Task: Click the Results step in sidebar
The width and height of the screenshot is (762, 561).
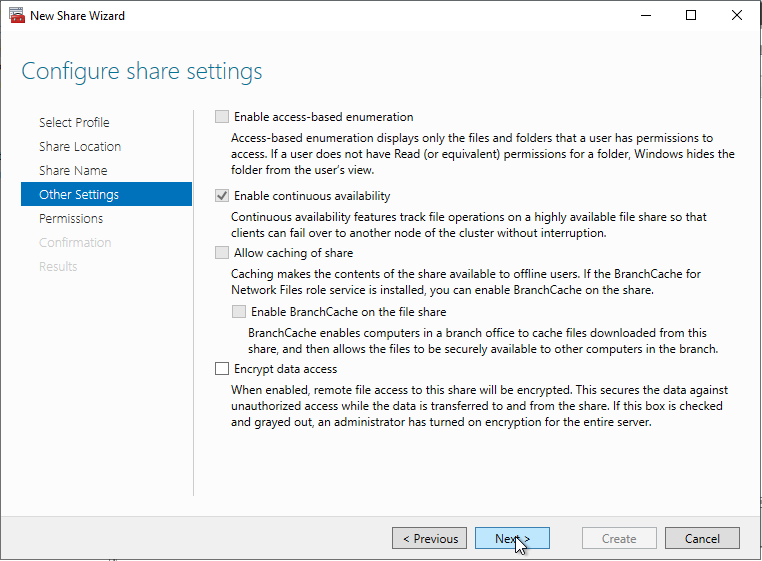Action: 58,266
